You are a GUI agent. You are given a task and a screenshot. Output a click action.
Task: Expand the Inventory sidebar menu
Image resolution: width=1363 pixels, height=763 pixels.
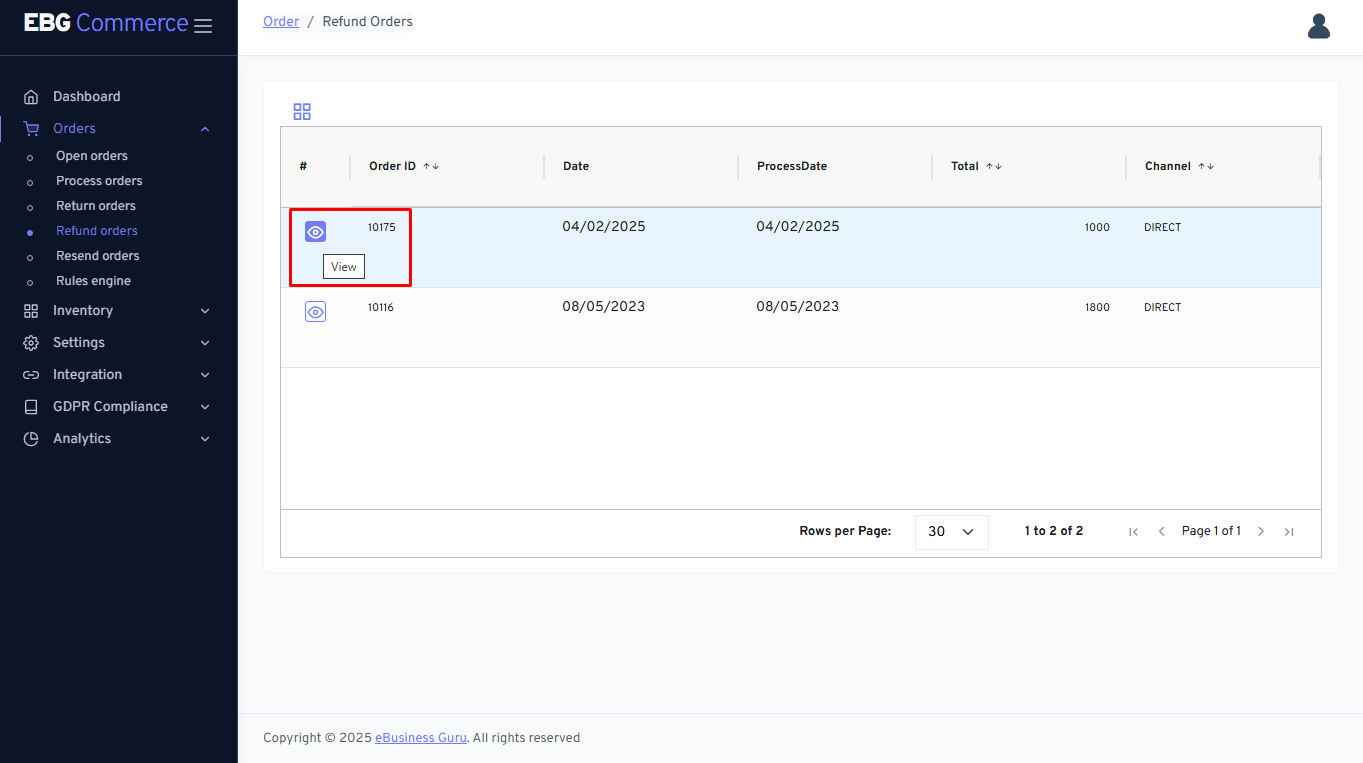[x=118, y=311]
